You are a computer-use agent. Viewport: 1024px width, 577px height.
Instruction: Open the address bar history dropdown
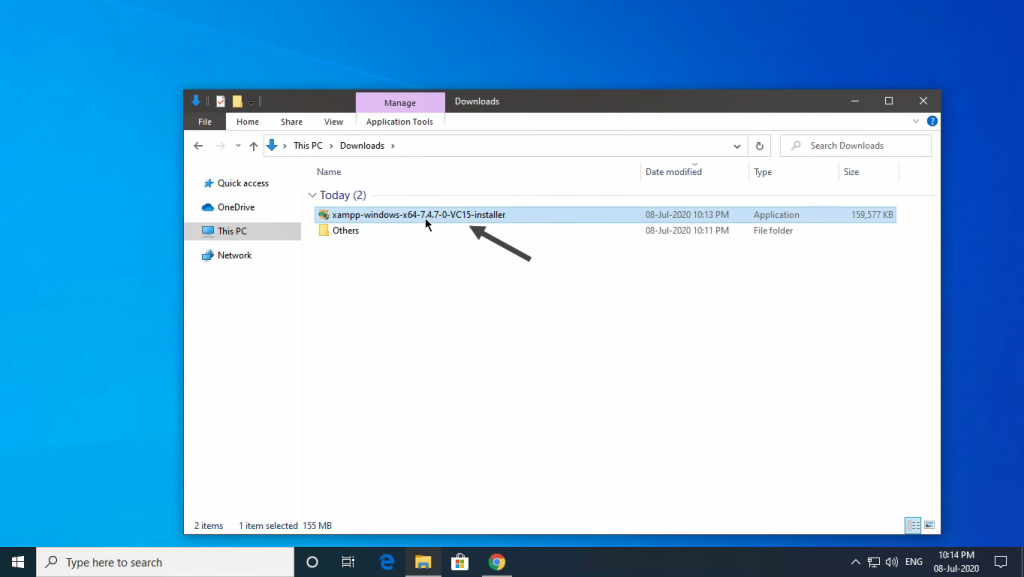point(737,146)
